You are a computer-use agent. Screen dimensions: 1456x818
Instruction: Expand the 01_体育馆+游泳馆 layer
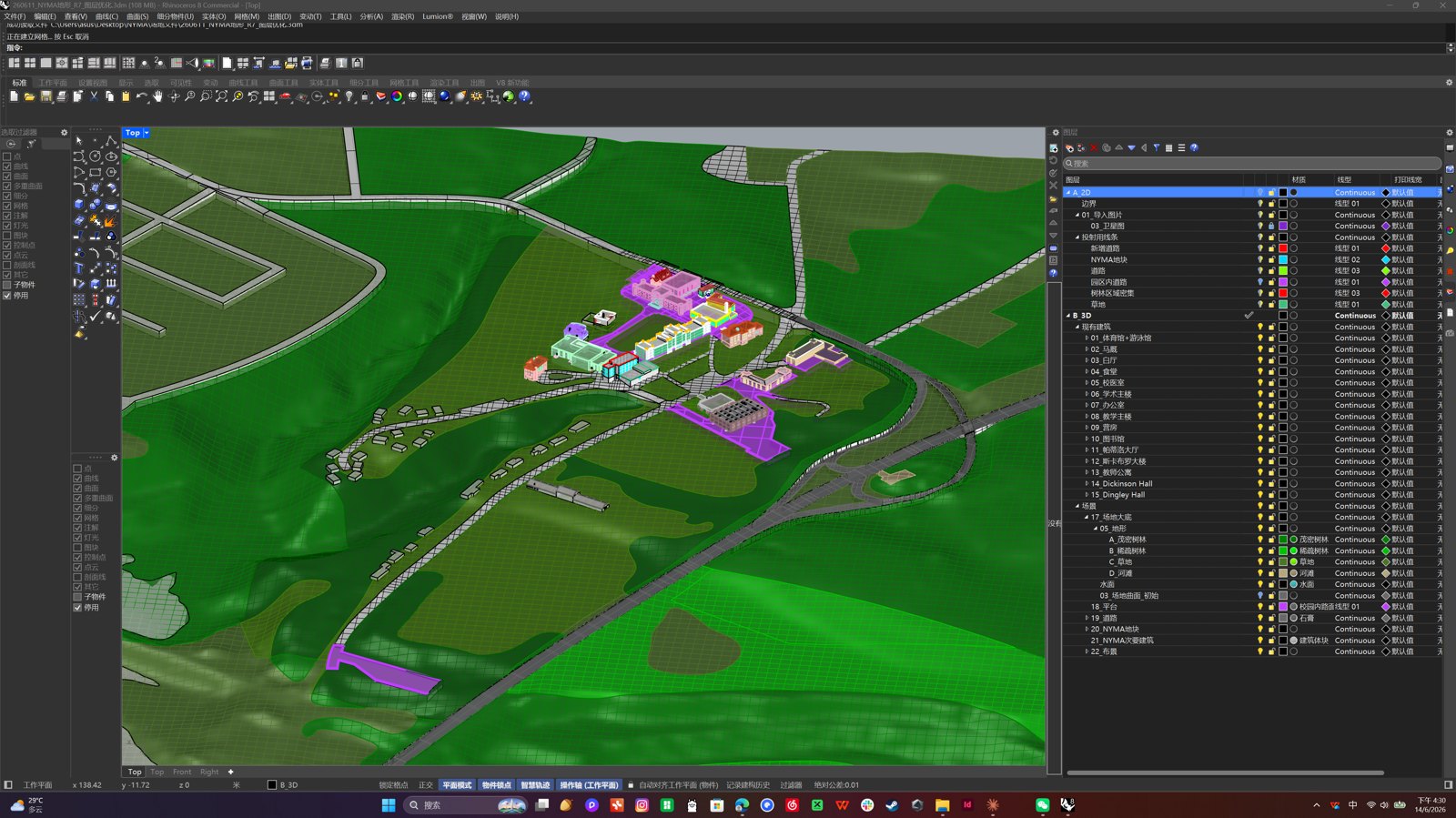pyautogui.click(x=1087, y=338)
